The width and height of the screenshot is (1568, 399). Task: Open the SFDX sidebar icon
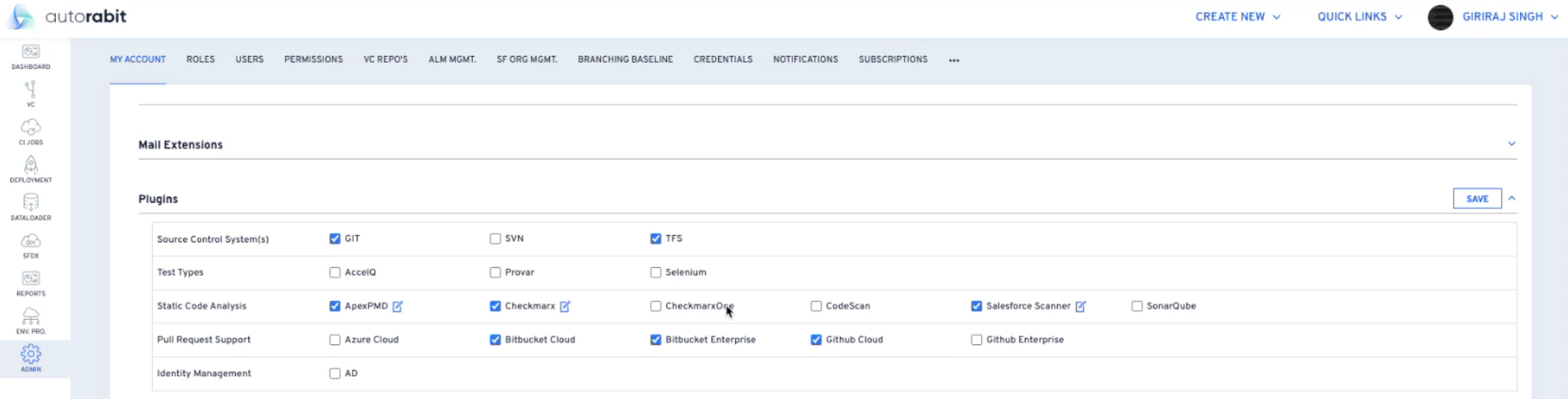(x=30, y=245)
